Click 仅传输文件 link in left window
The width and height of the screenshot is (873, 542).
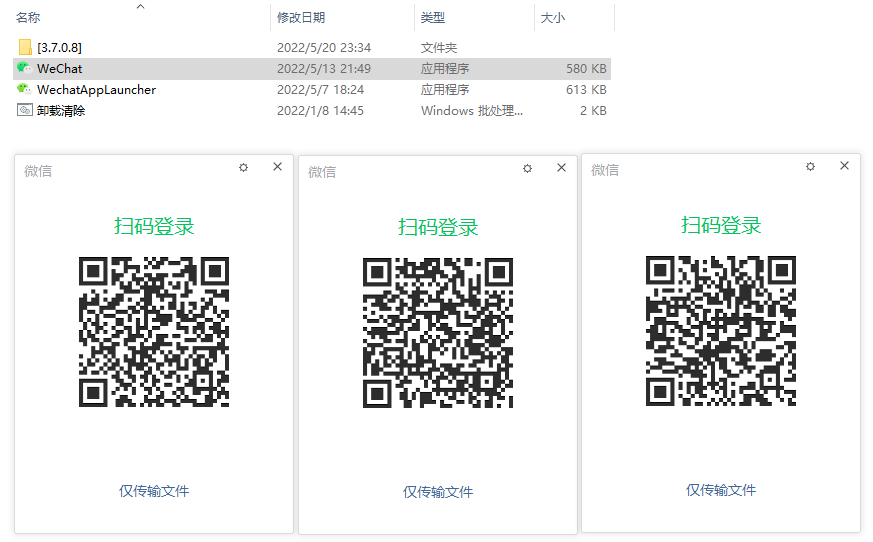coord(154,491)
